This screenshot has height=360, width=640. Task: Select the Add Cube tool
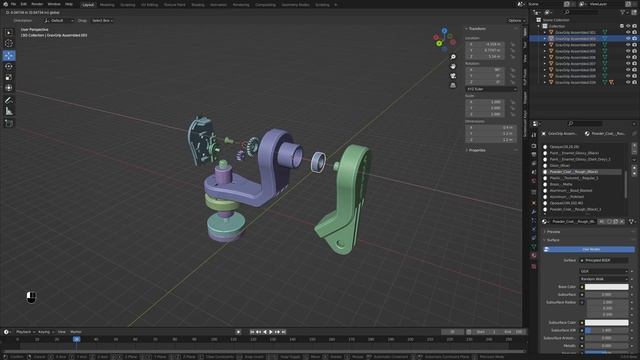click(9, 123)
